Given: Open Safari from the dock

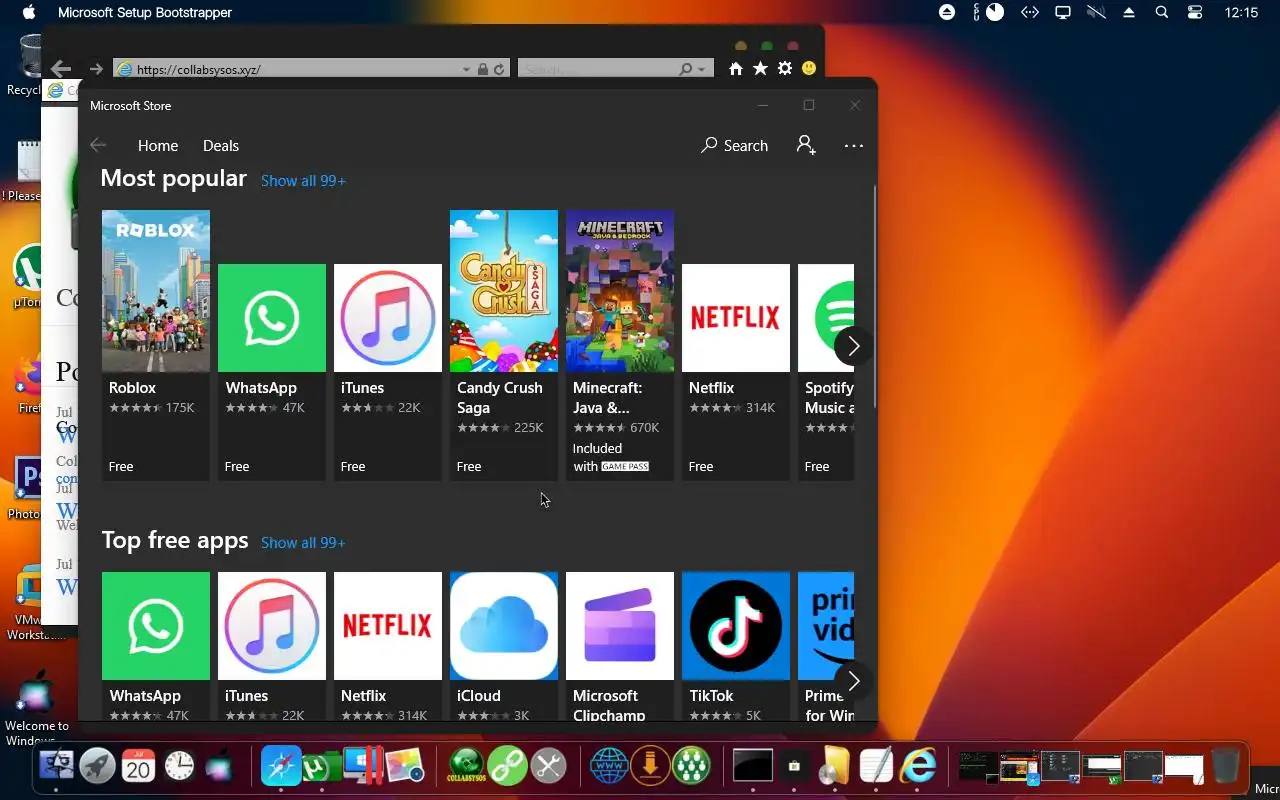Looking at the screenshot, I should [281, 766].
